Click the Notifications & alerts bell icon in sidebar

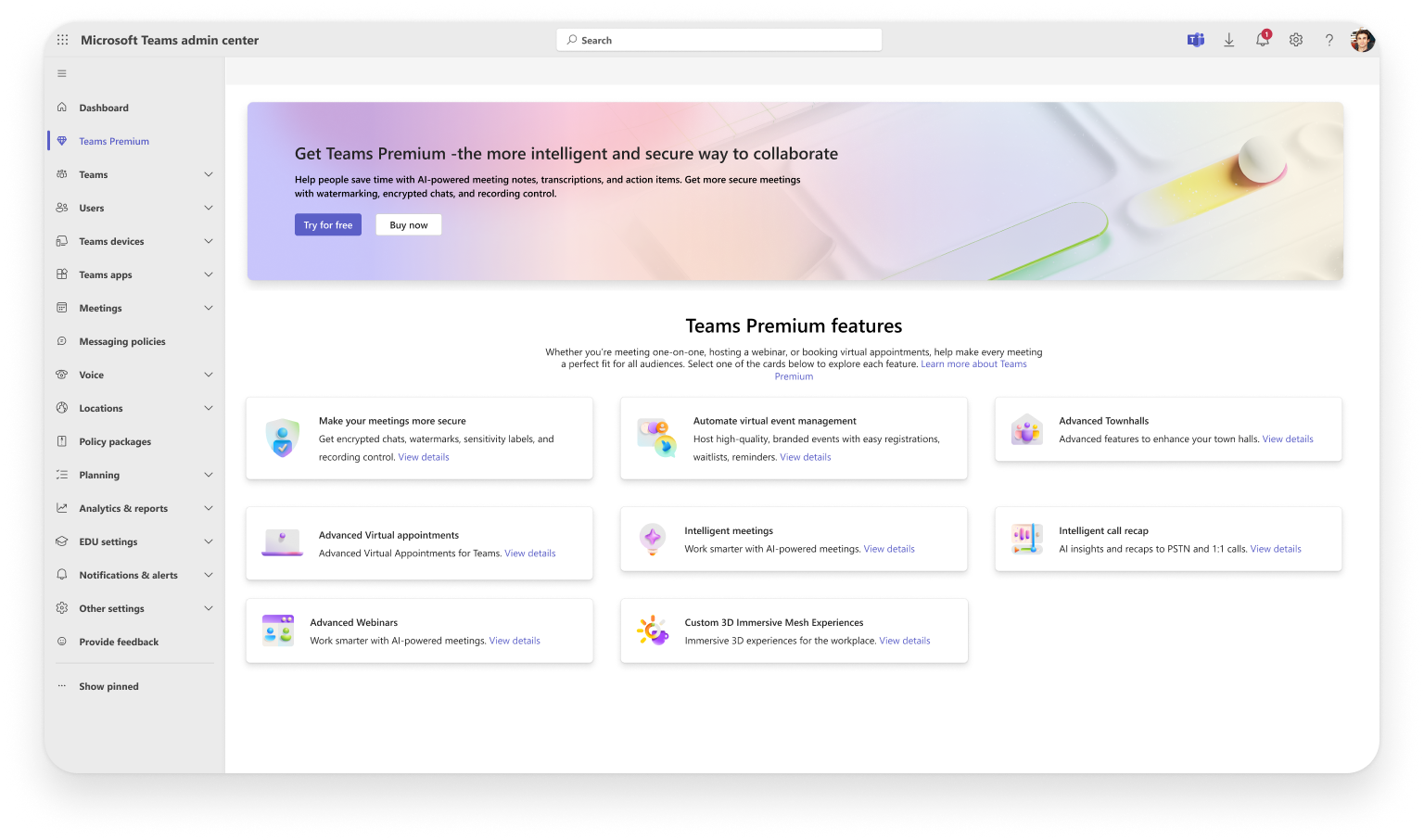click(62, 575)
